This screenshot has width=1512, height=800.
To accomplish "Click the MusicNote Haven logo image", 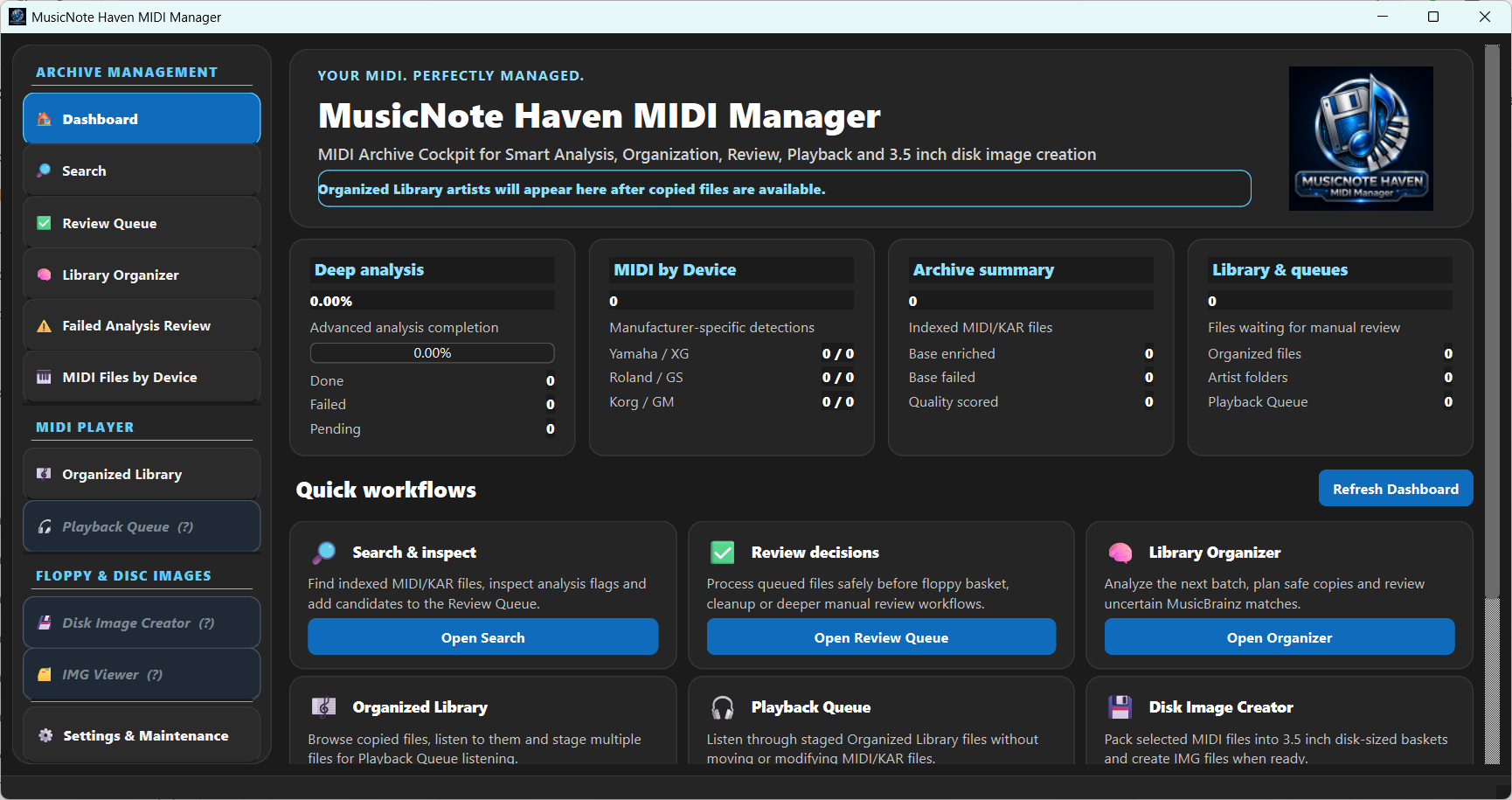I will coord(1361,138).
